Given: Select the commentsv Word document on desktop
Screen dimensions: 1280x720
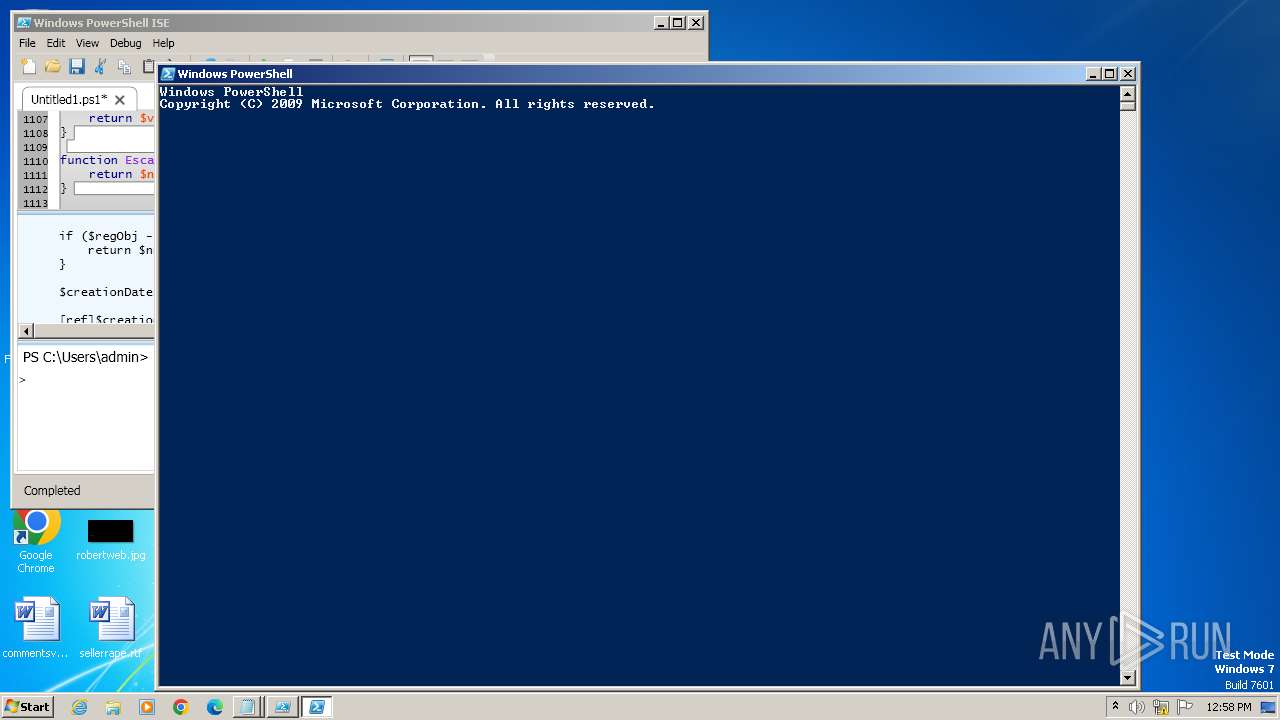Looking at the screenshot, I should click(x=36, y=629).
